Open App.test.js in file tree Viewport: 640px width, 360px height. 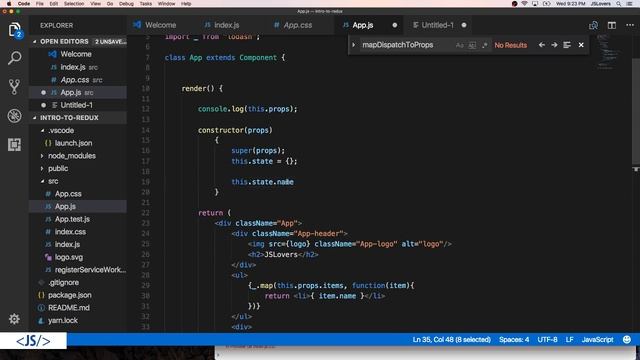pos(72,219)
